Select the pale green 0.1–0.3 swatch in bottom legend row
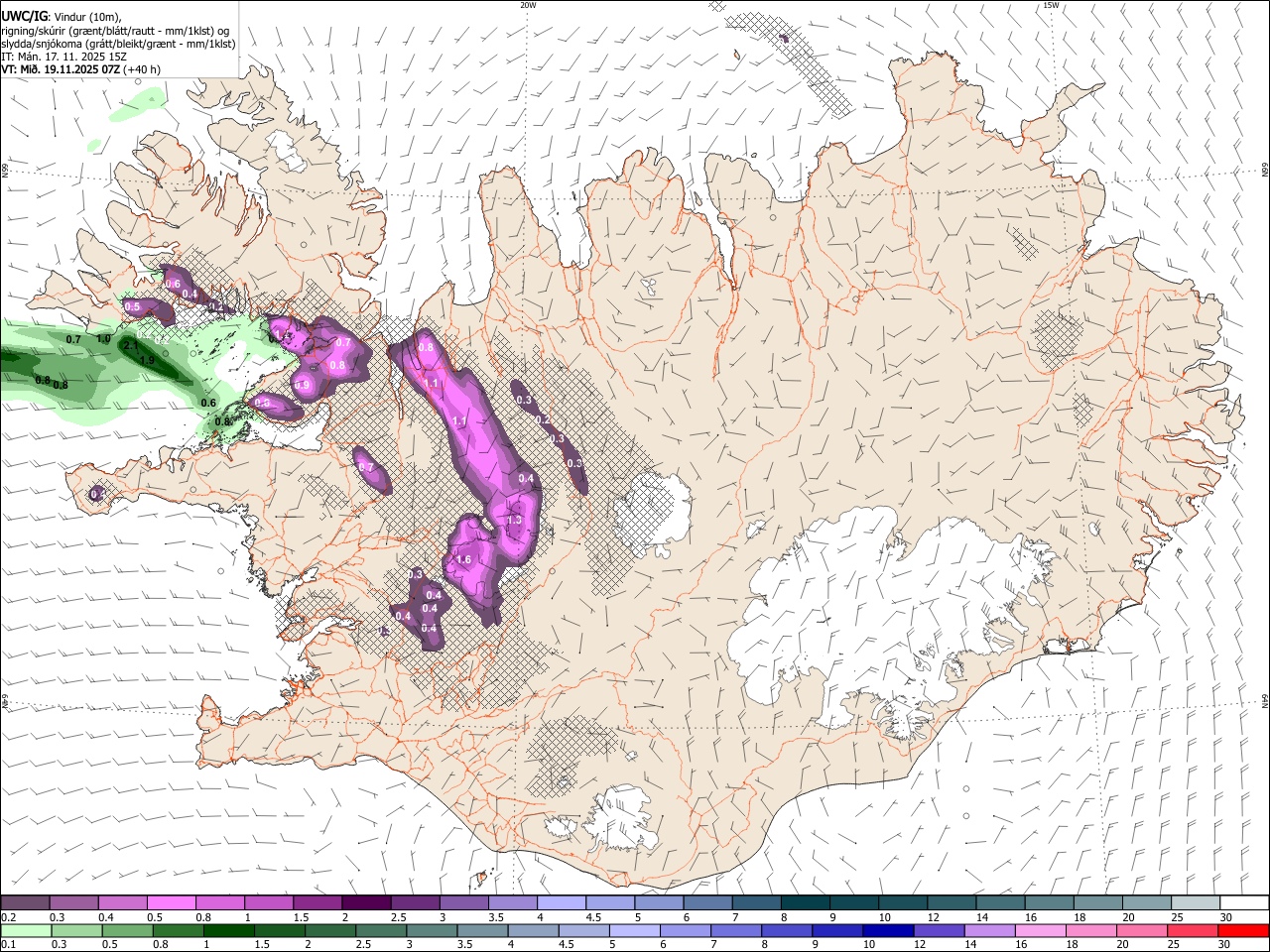This screenshot has height=952, width=1270. (26, 930)
